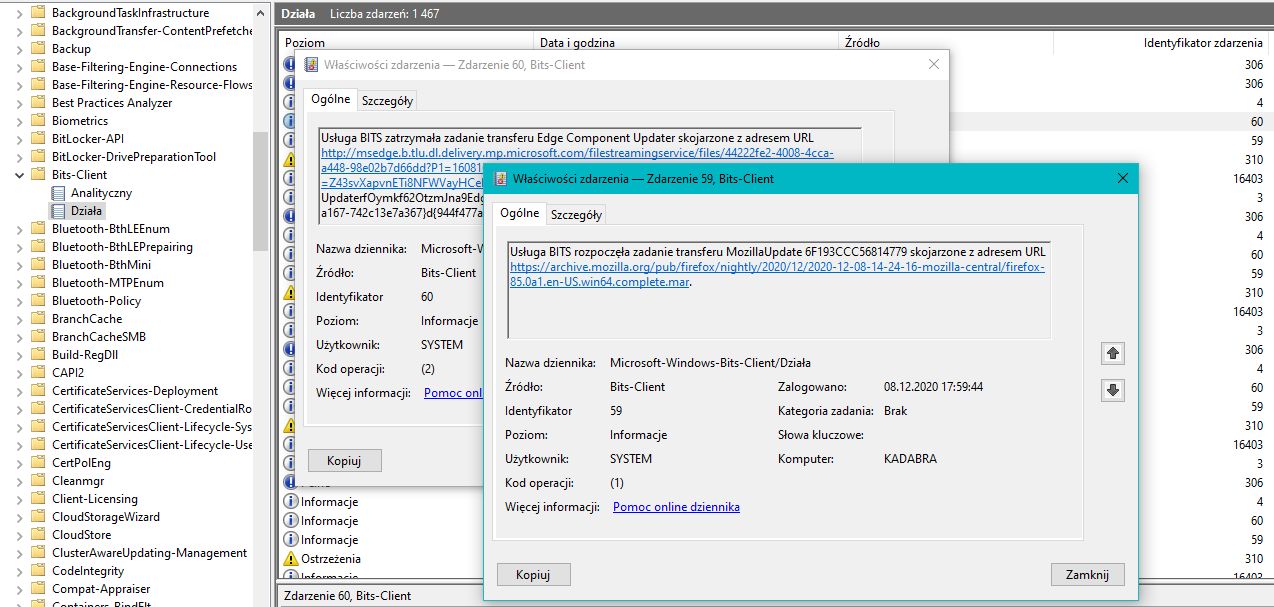Select the Analityczny log under Bits-Client
This screenshot has width=1274, height=607.
pyautogui.click(x=102, y=193)
